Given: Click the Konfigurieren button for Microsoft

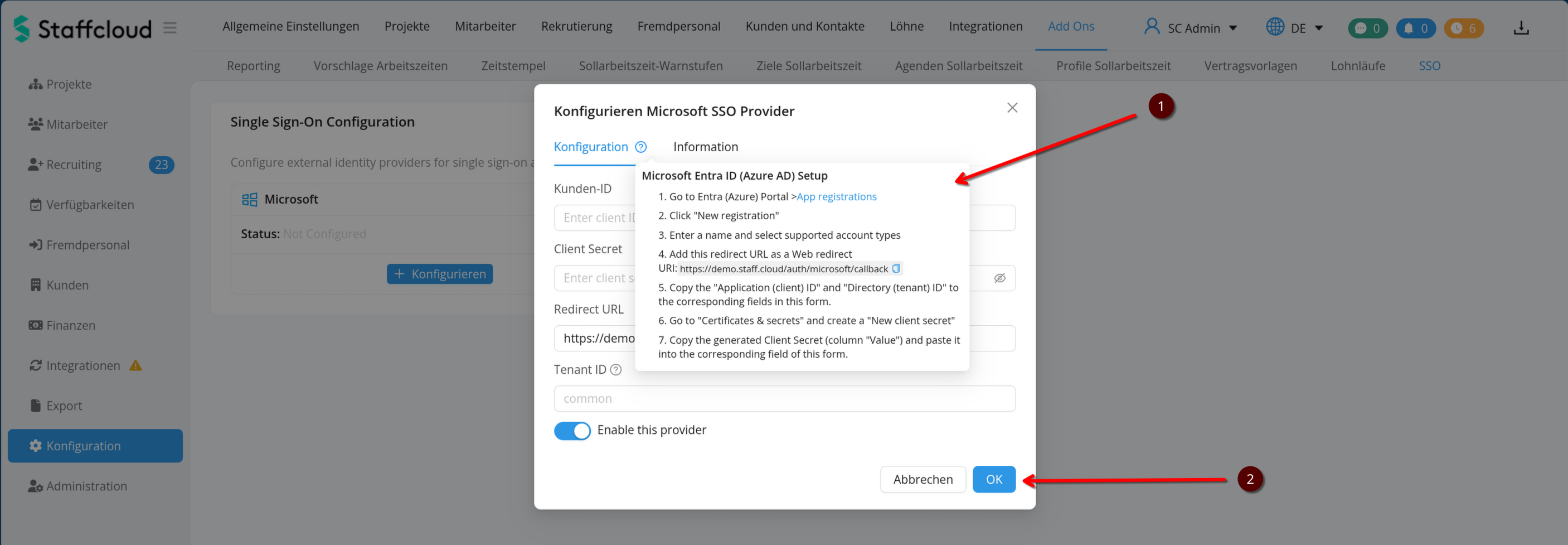Looking at the screenshot, I should coord(439,274).
